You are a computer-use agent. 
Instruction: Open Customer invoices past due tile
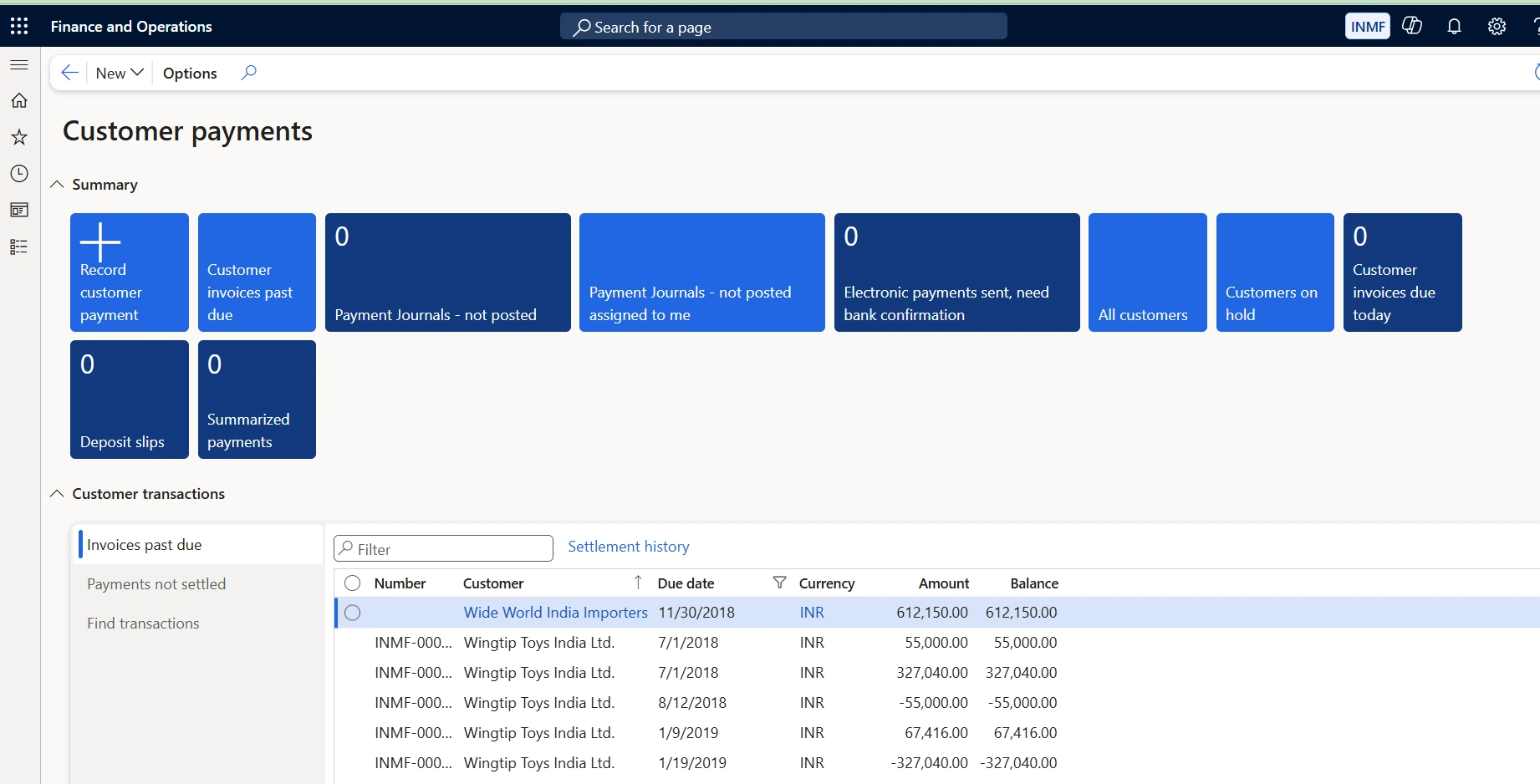click(x=257, y=272)
